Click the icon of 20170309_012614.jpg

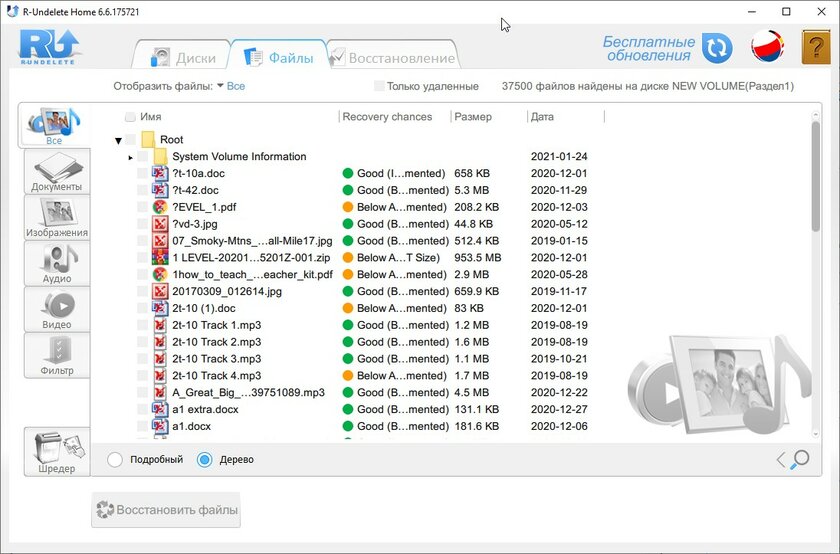pos(160,291)
